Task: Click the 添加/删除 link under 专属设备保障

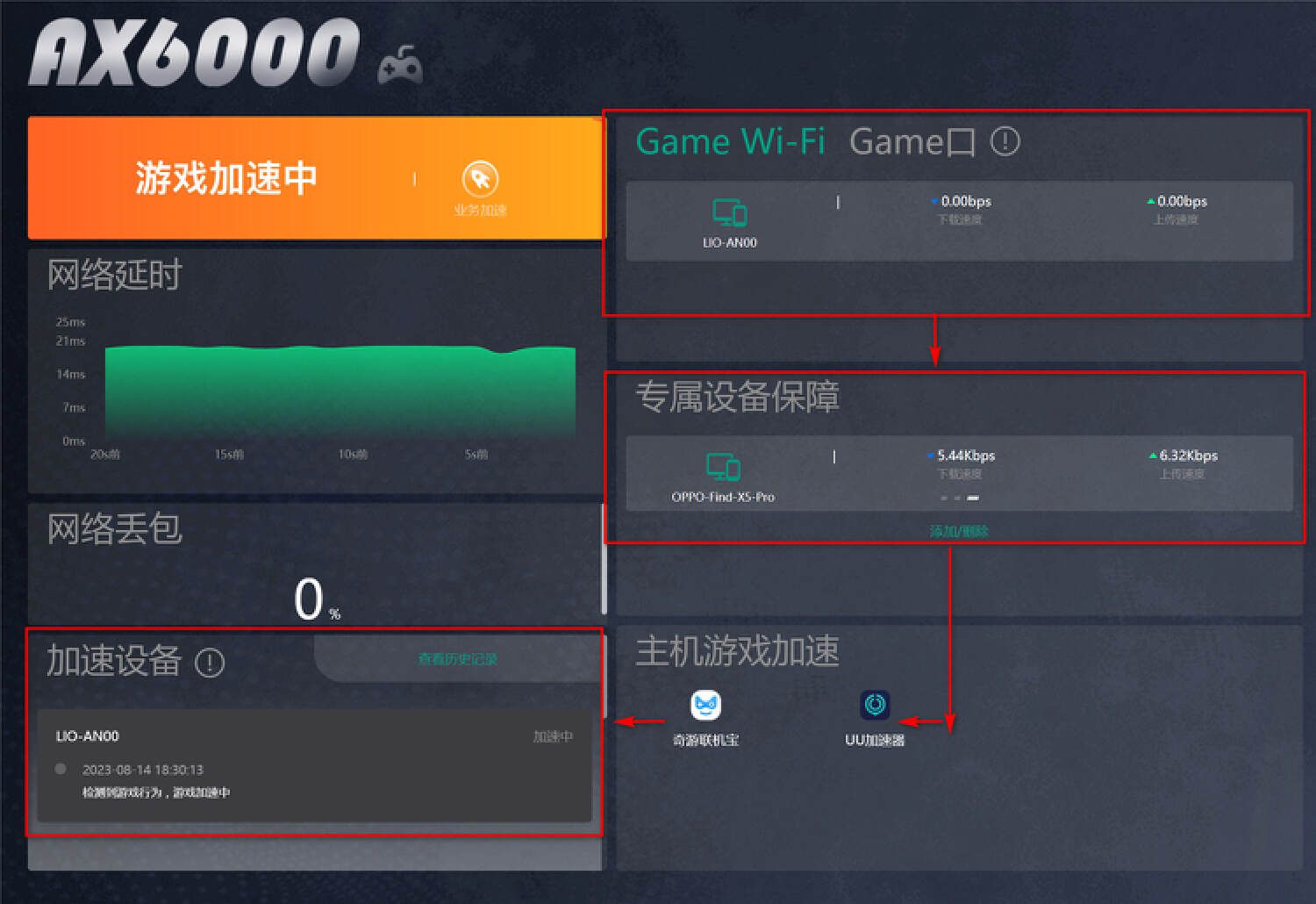Action: pos(959,531)
